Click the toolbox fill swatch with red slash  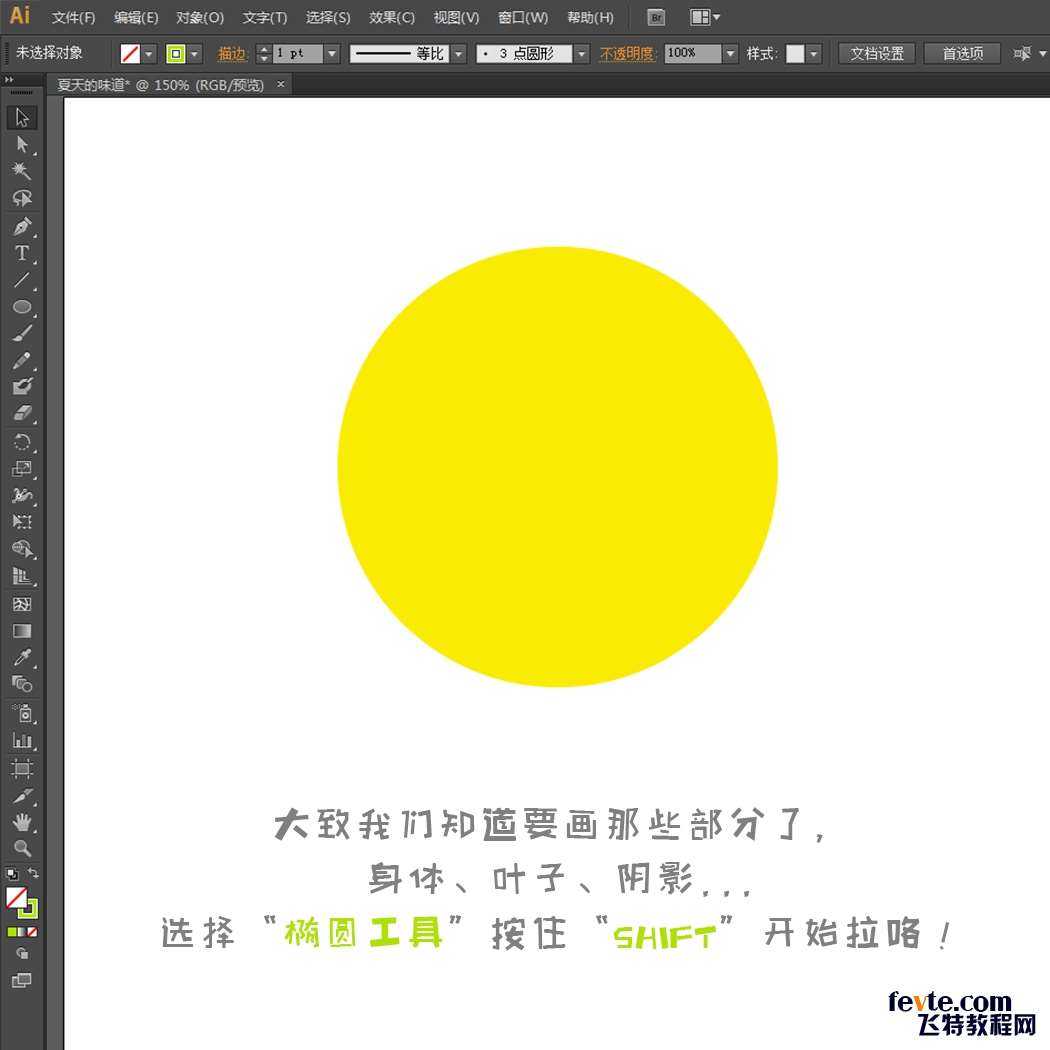click(x=16, y=897)
